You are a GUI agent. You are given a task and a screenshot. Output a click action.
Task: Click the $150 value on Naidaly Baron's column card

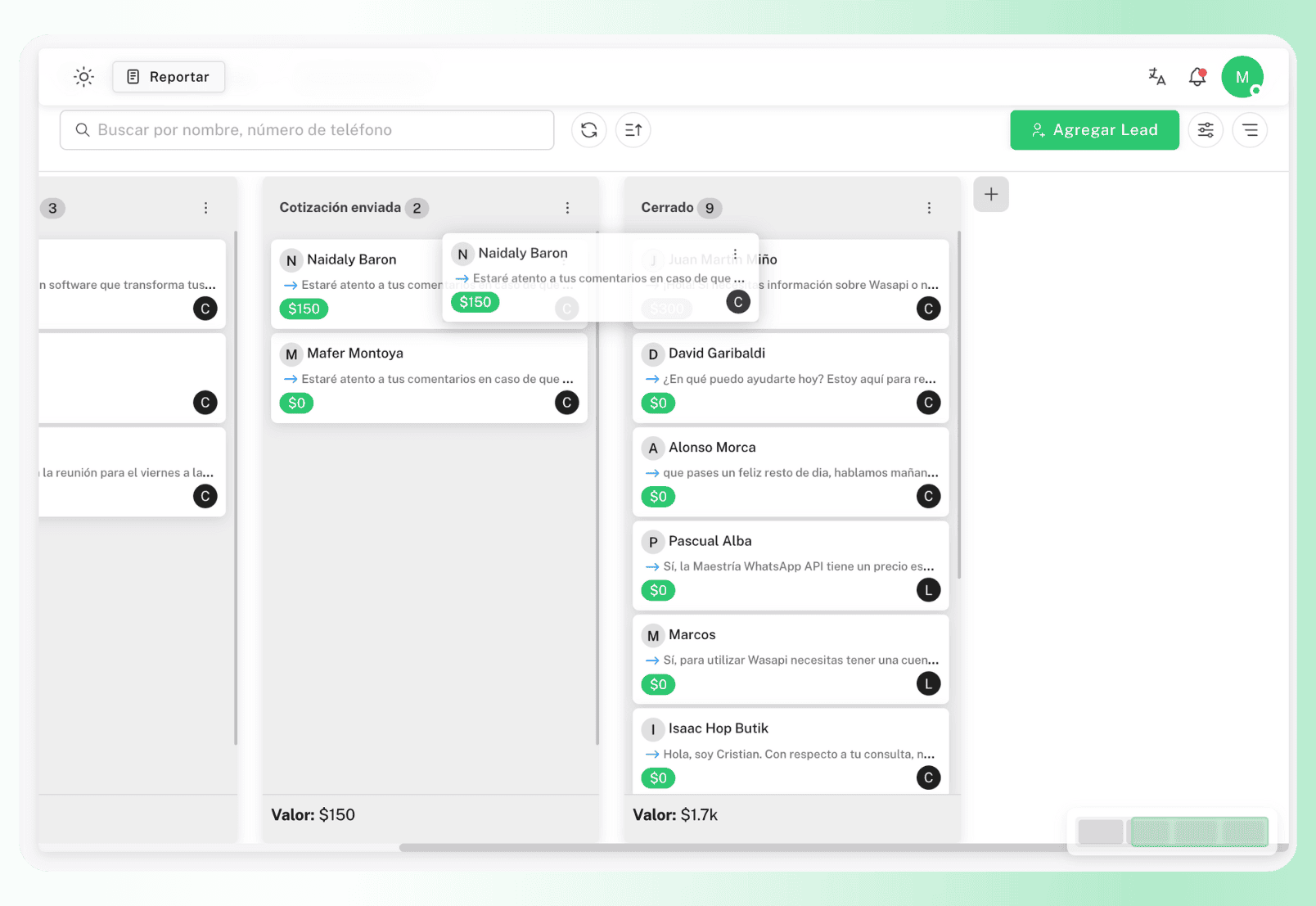click(x=304, y=309)
